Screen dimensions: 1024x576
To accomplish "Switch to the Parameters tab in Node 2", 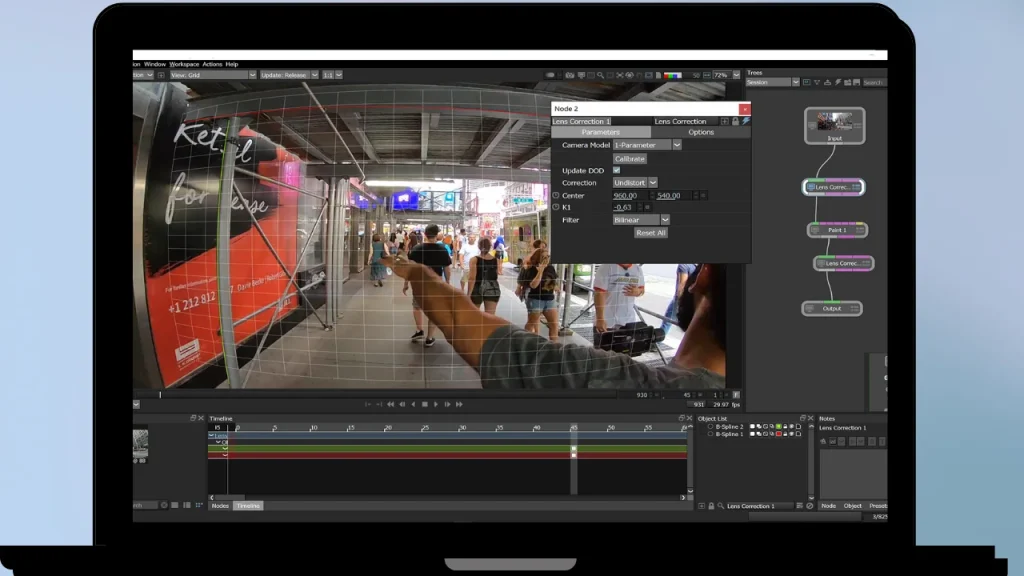I will coord(601,133).
